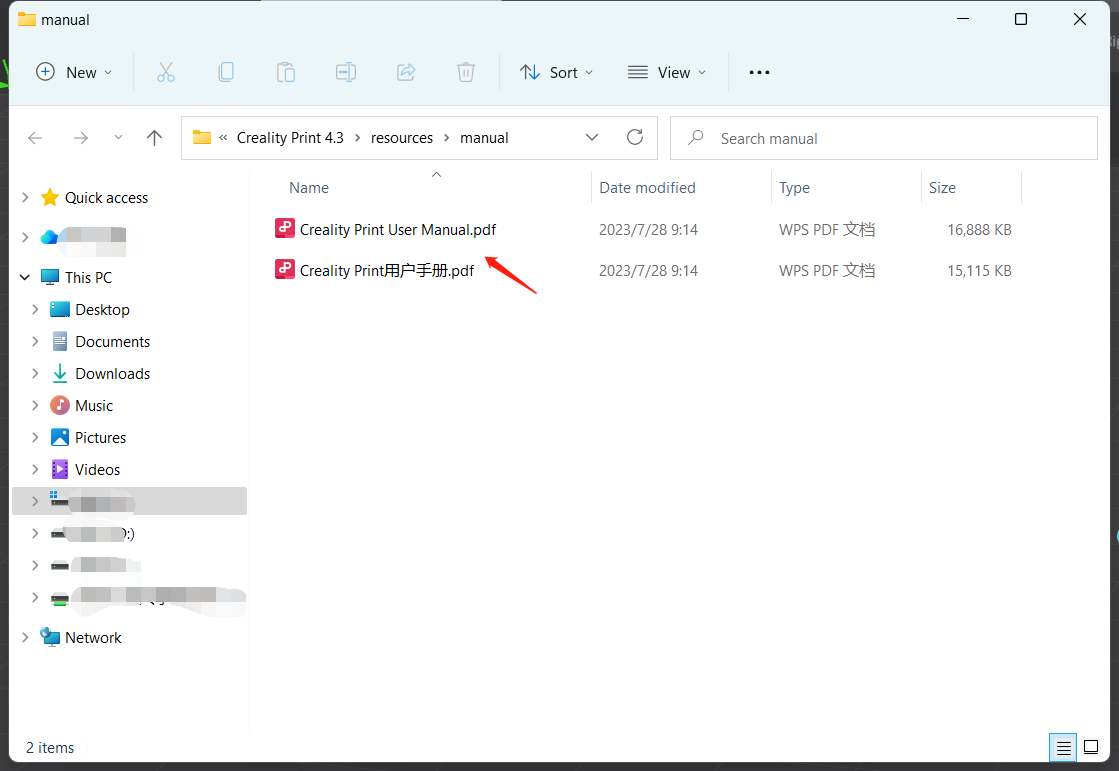Open the See more ellipsis menu
Screen dimensions: 1119x771
759,72
